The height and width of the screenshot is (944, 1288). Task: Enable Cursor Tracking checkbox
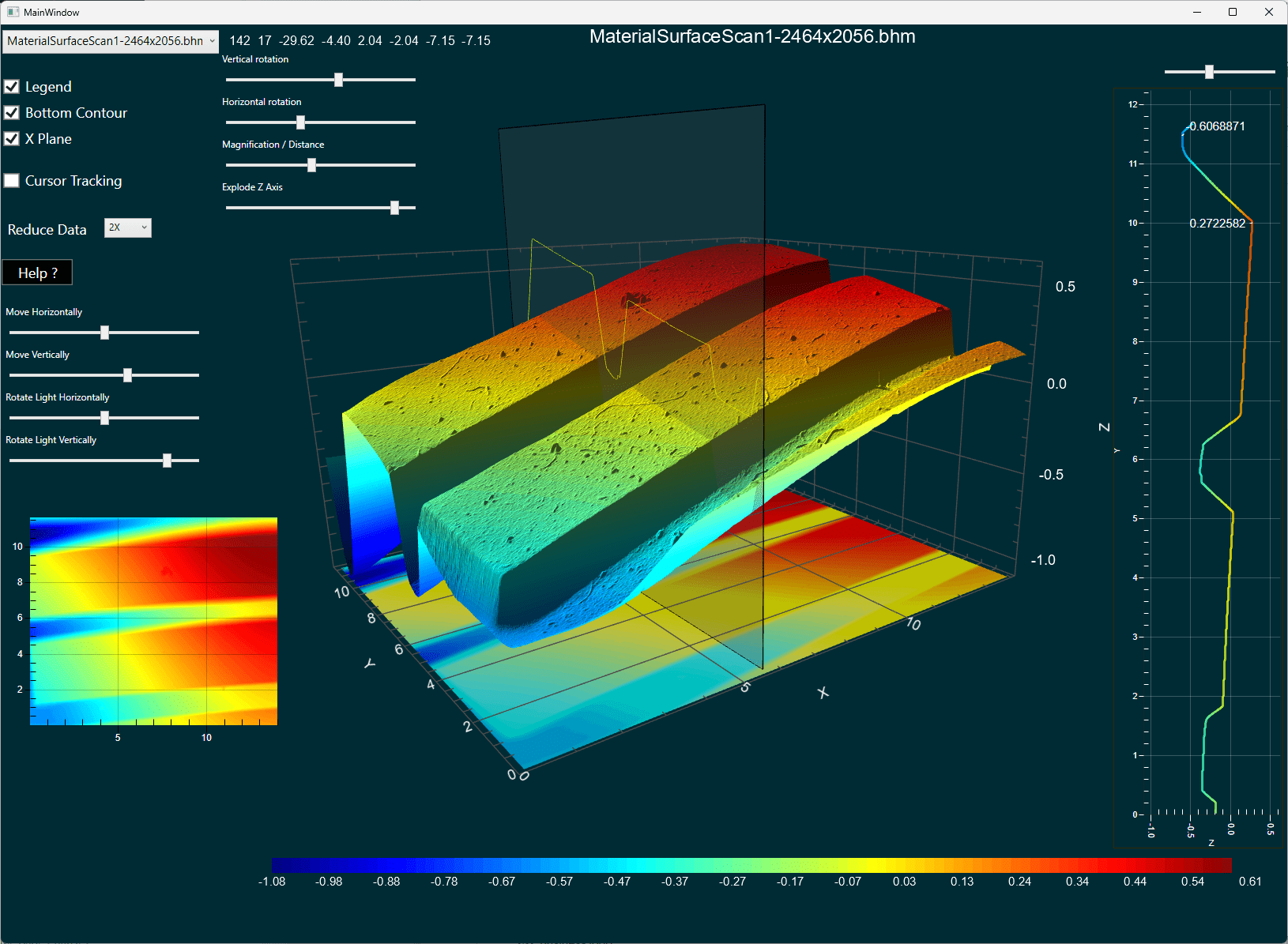[x=12, y=181]
